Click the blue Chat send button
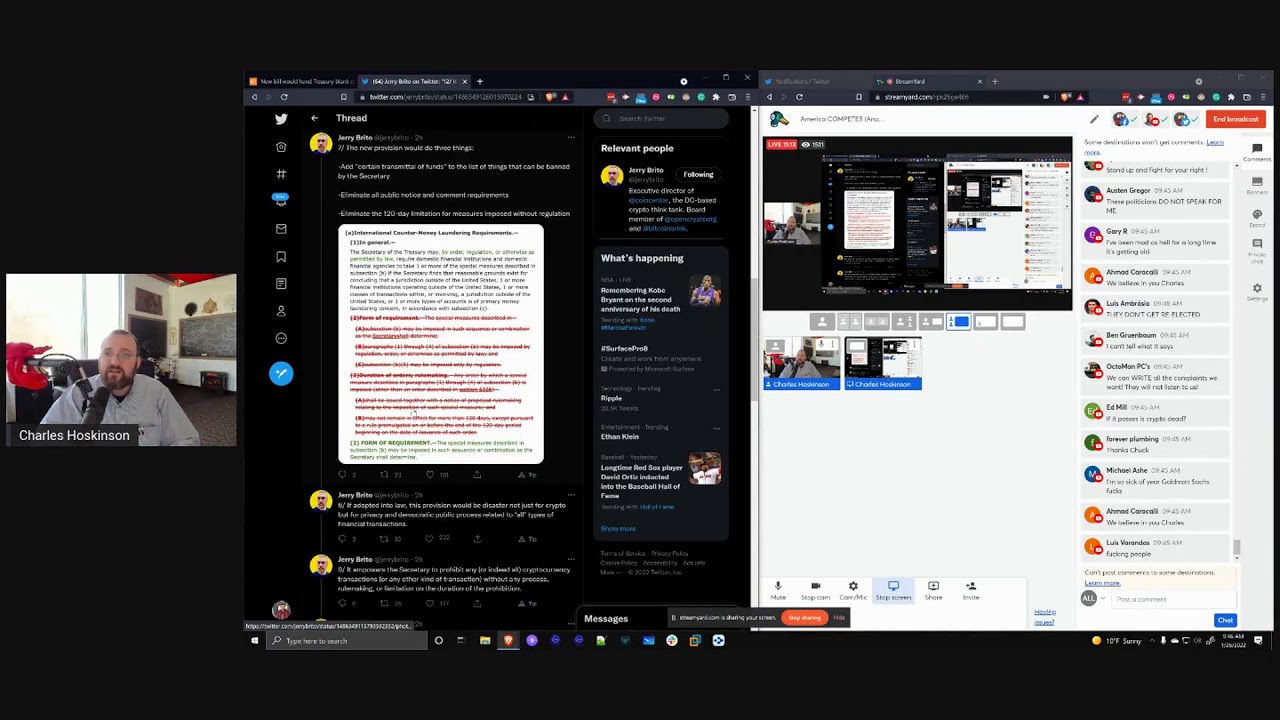The height and width of the screenshot is (720, 1280). [1225, 620]
